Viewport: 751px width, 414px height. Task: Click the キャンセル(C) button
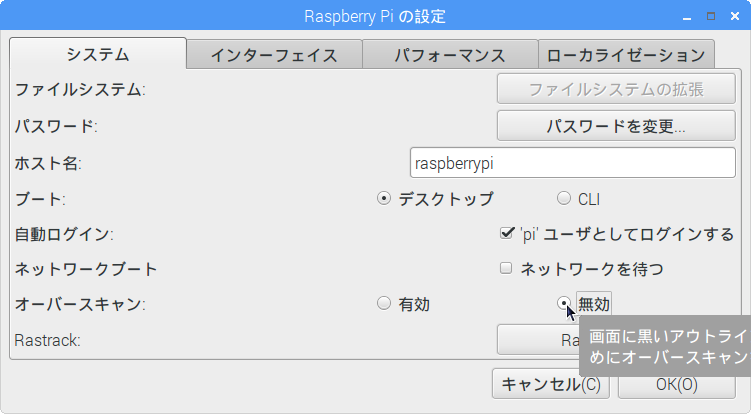pyautogui.click(x=551, y=384)
